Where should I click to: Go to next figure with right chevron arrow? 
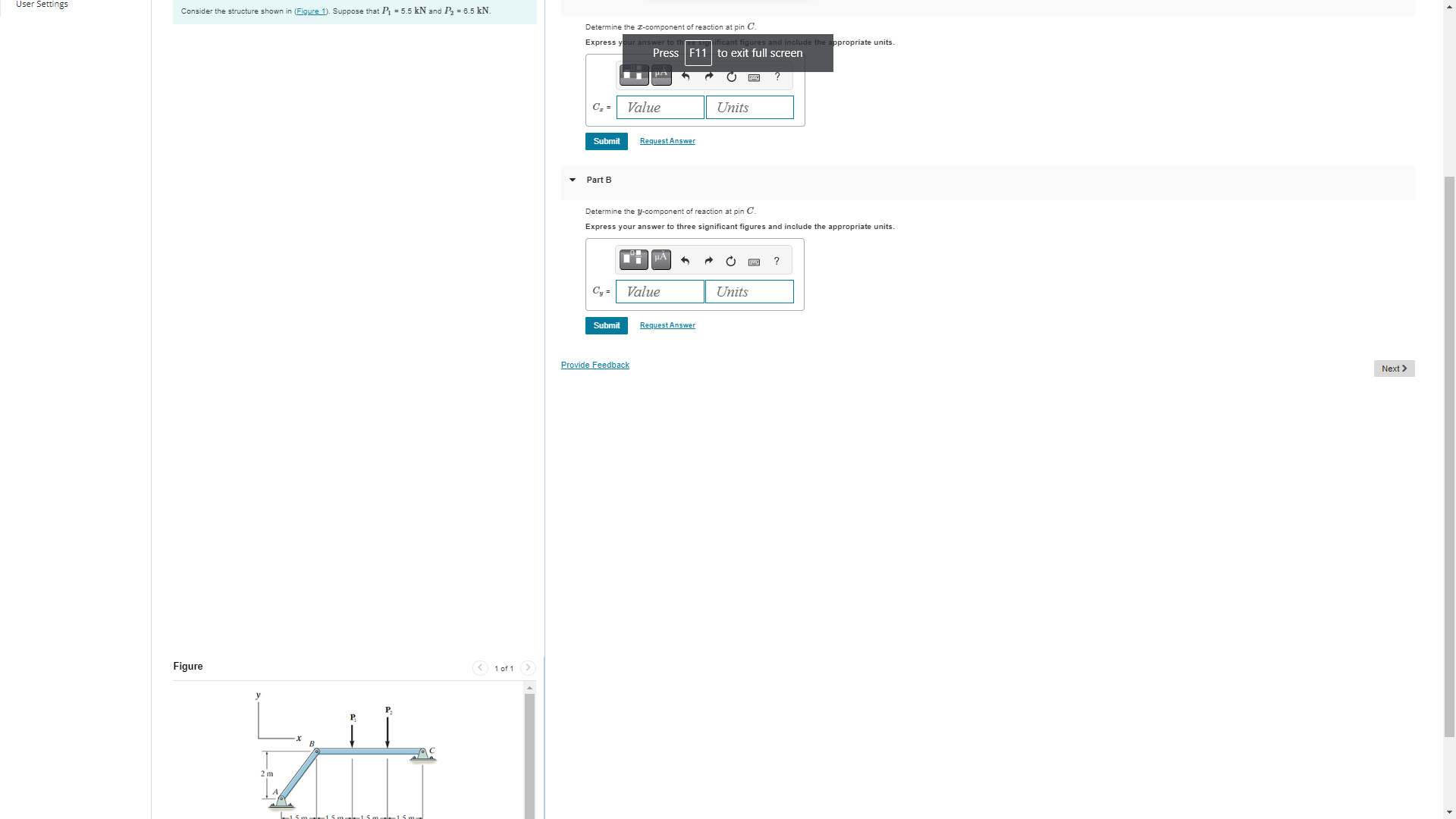click(x=528, y=668)
